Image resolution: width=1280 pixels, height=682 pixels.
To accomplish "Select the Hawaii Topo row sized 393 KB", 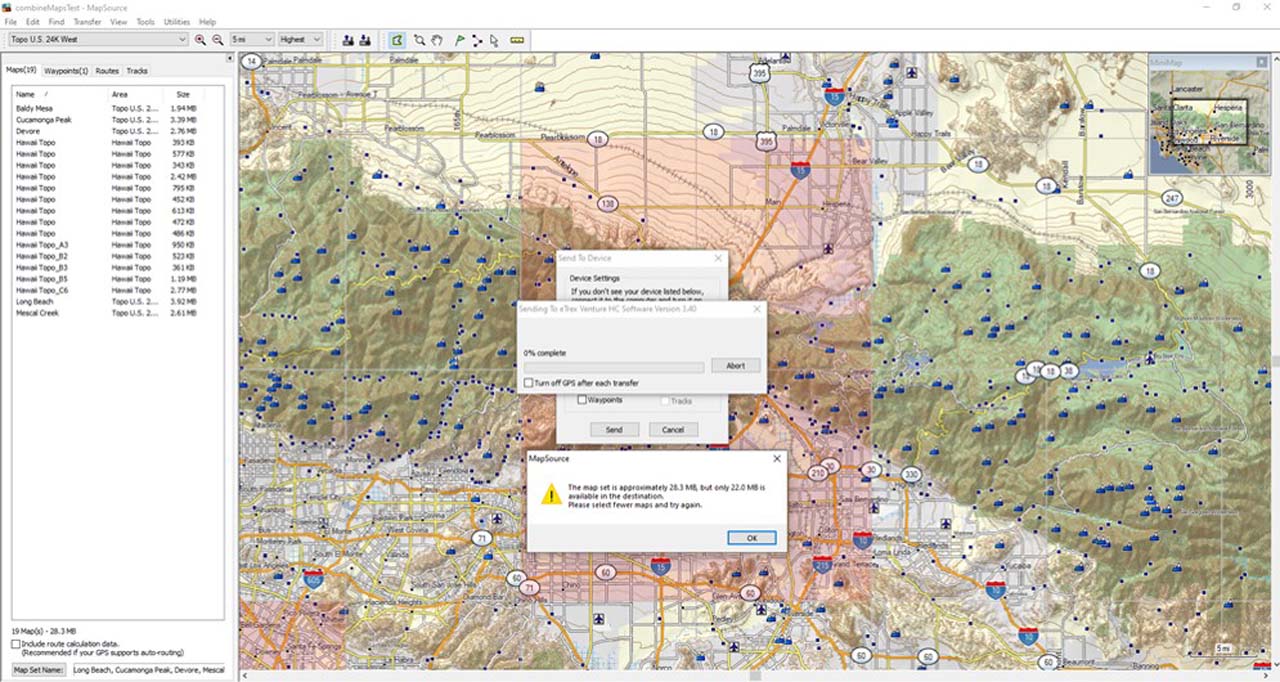I will click(105, 143).
